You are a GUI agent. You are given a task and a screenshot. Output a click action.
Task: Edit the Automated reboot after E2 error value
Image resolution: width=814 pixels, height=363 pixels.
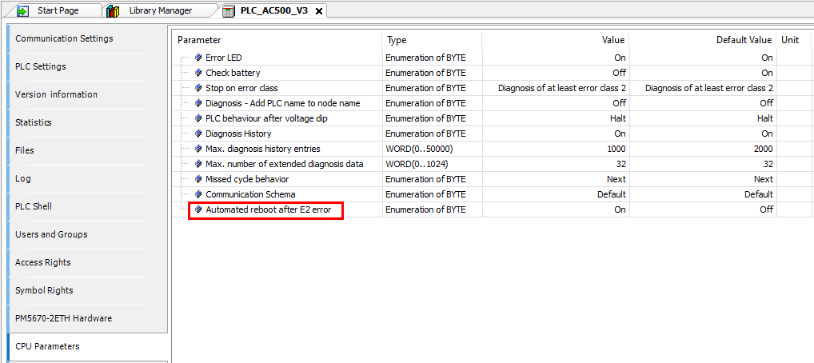555,209
